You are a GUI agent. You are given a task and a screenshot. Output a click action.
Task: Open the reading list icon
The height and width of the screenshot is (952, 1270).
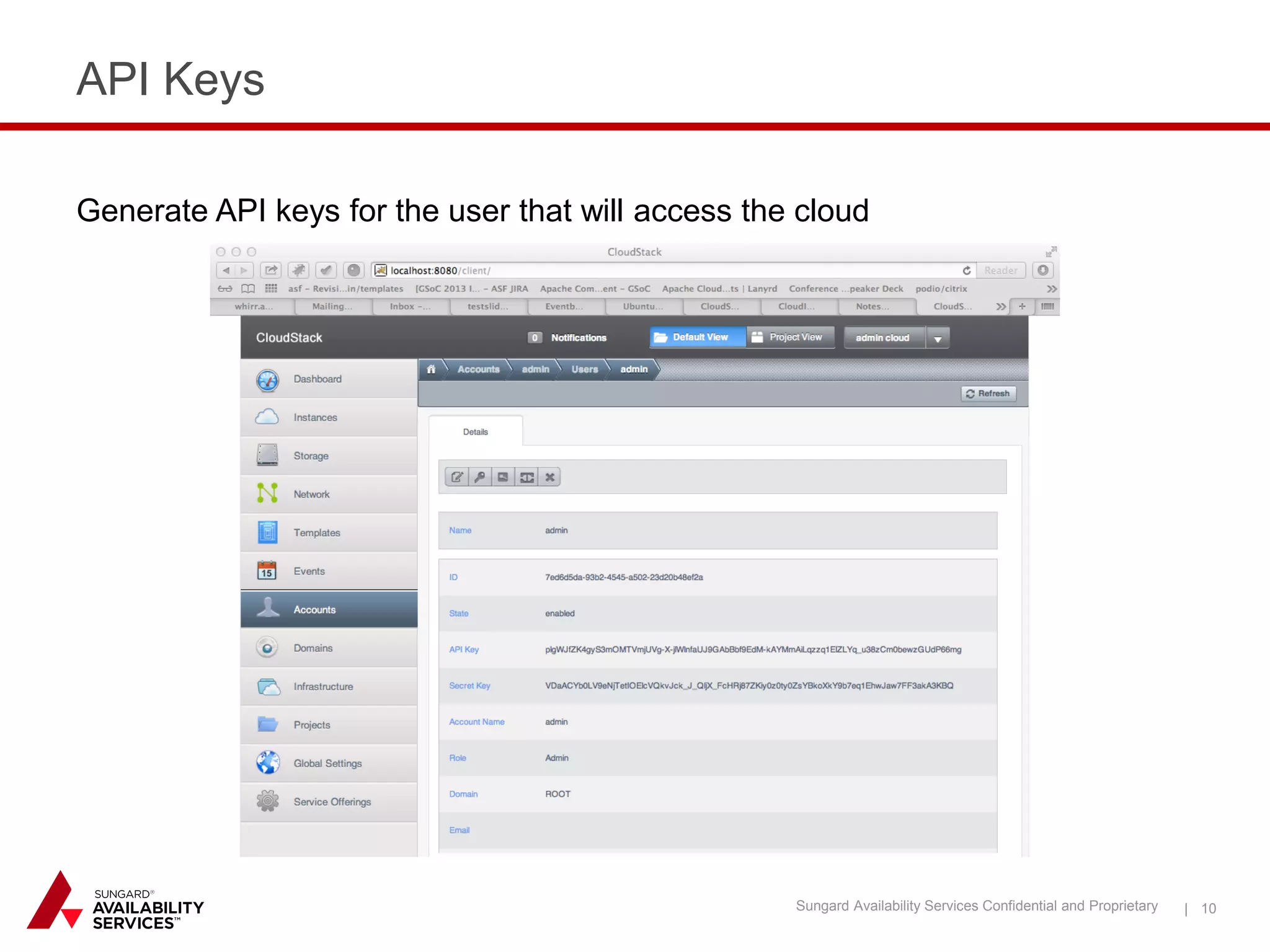[225, 289]
